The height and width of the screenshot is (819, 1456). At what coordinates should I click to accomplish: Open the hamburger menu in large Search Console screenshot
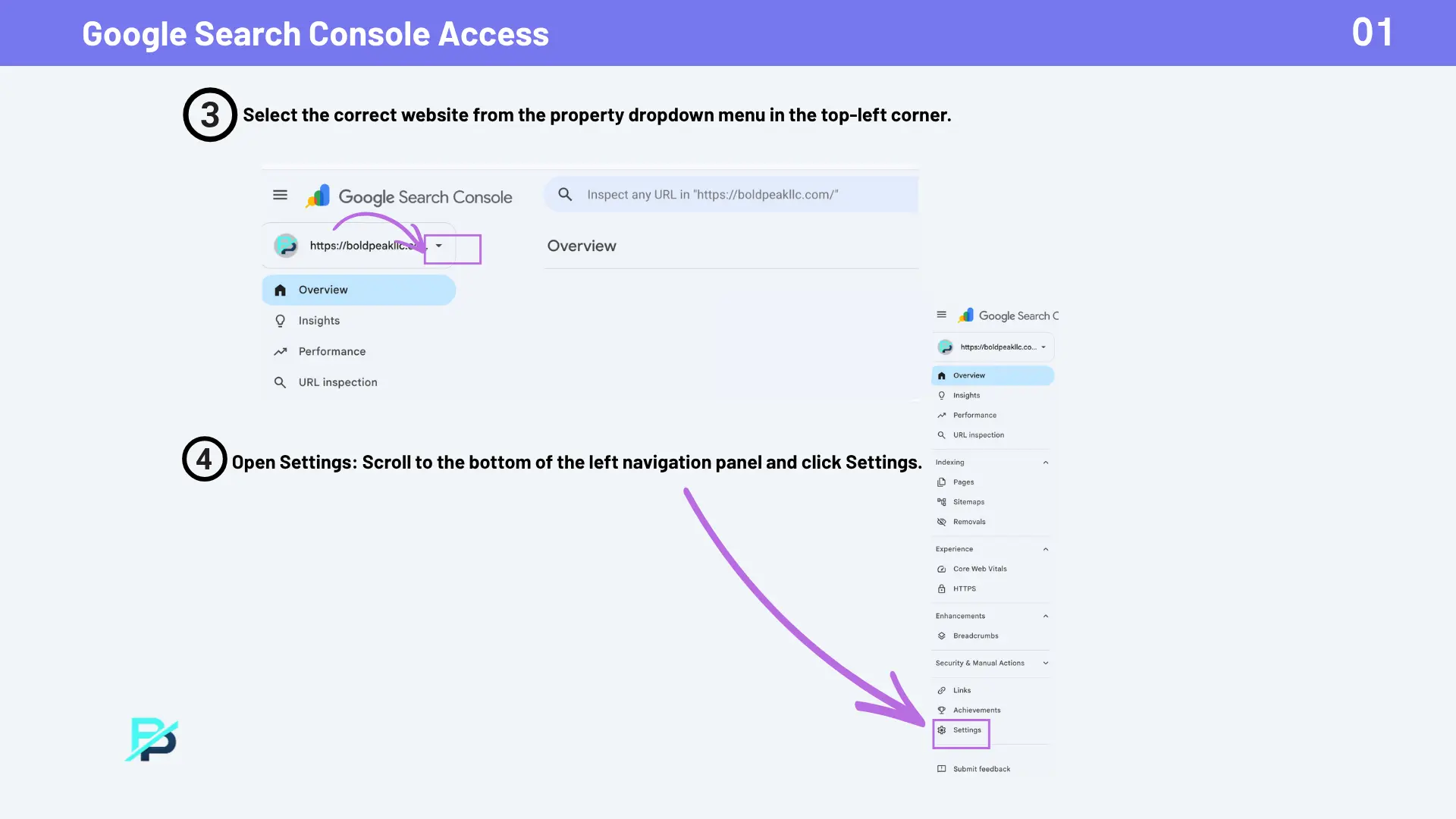280,195
